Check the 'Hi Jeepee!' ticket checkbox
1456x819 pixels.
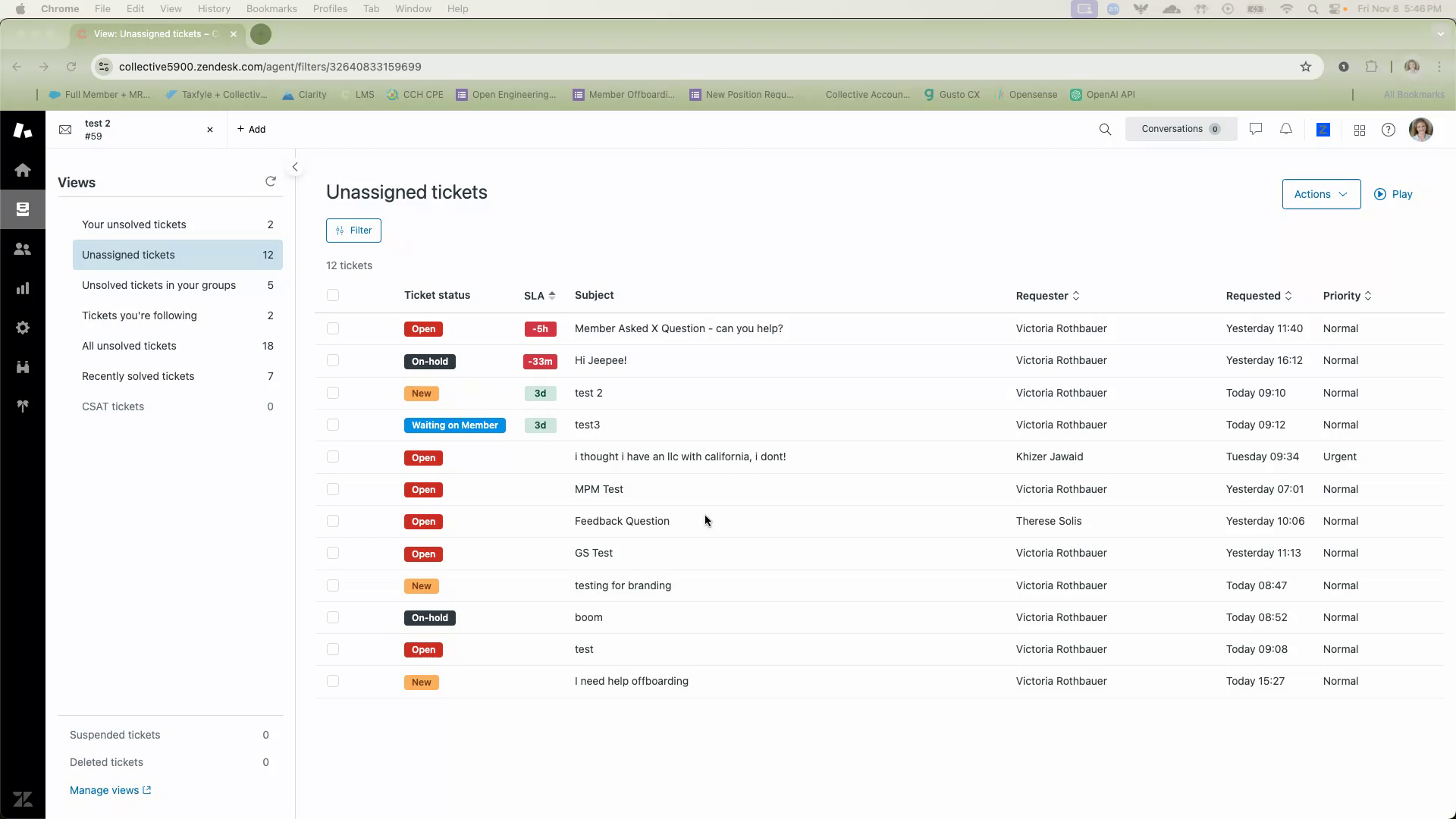(x=333, y=360)
